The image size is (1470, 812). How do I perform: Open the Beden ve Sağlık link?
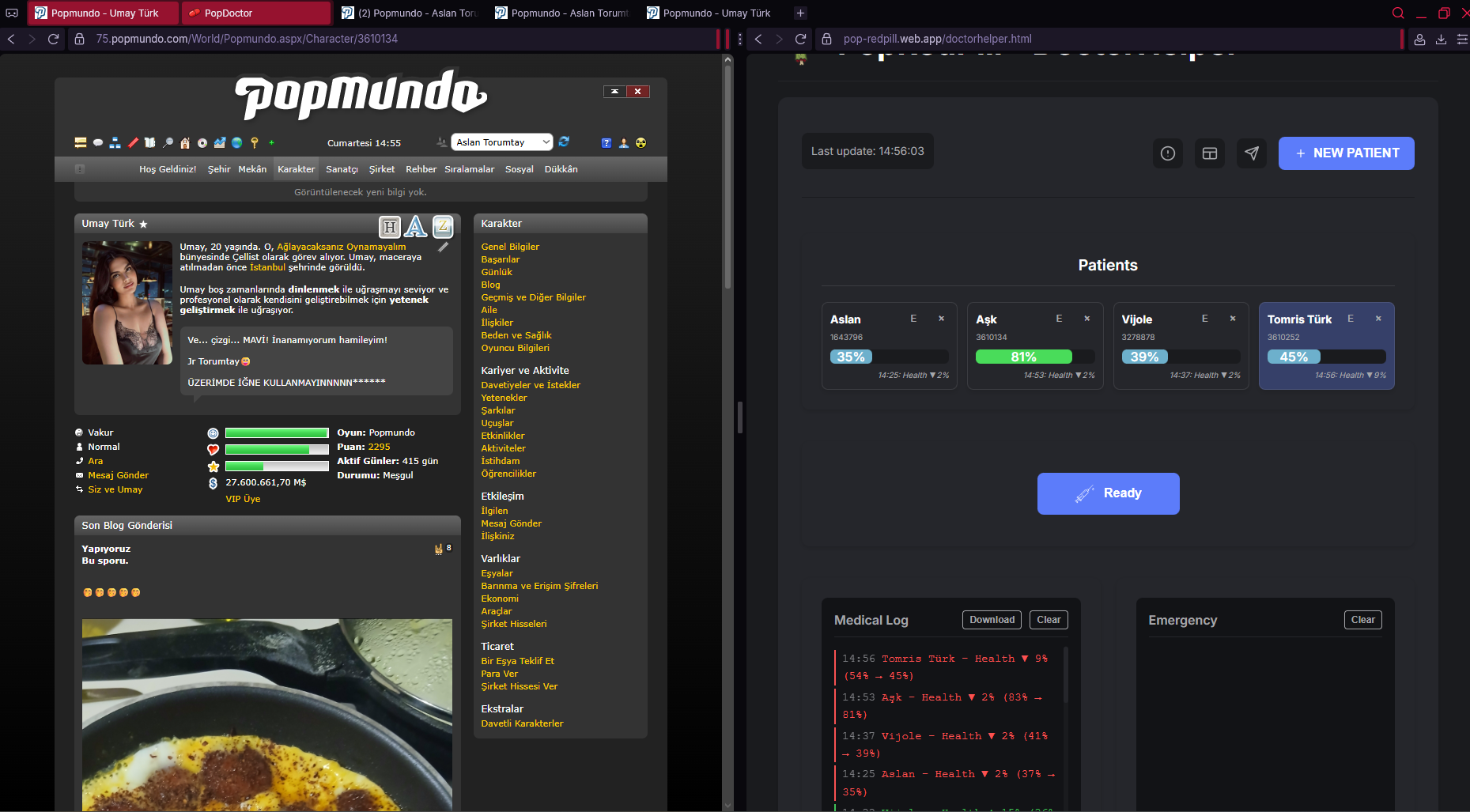[516, 335]
